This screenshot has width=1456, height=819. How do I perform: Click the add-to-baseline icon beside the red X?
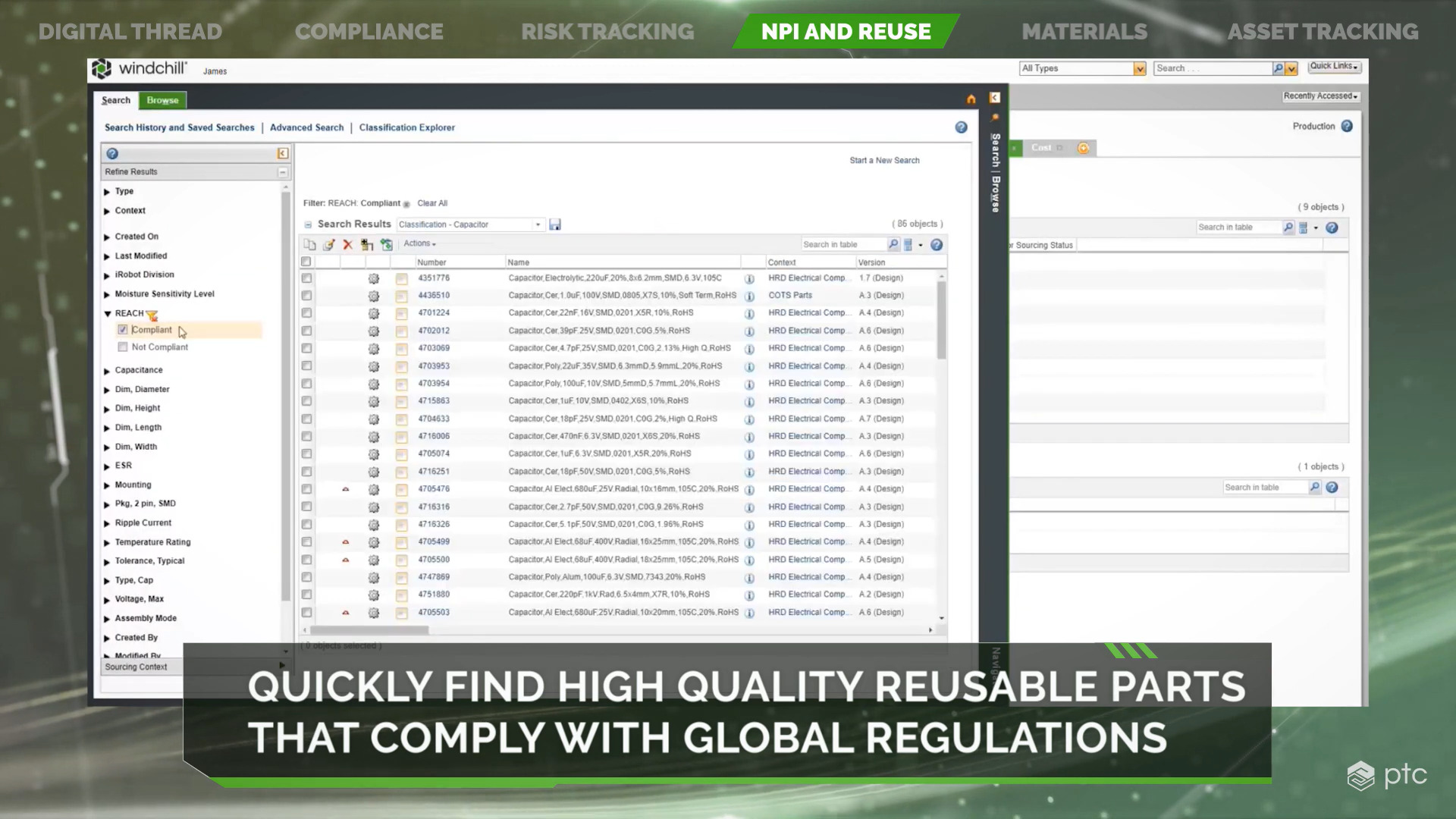click(367, 244)
